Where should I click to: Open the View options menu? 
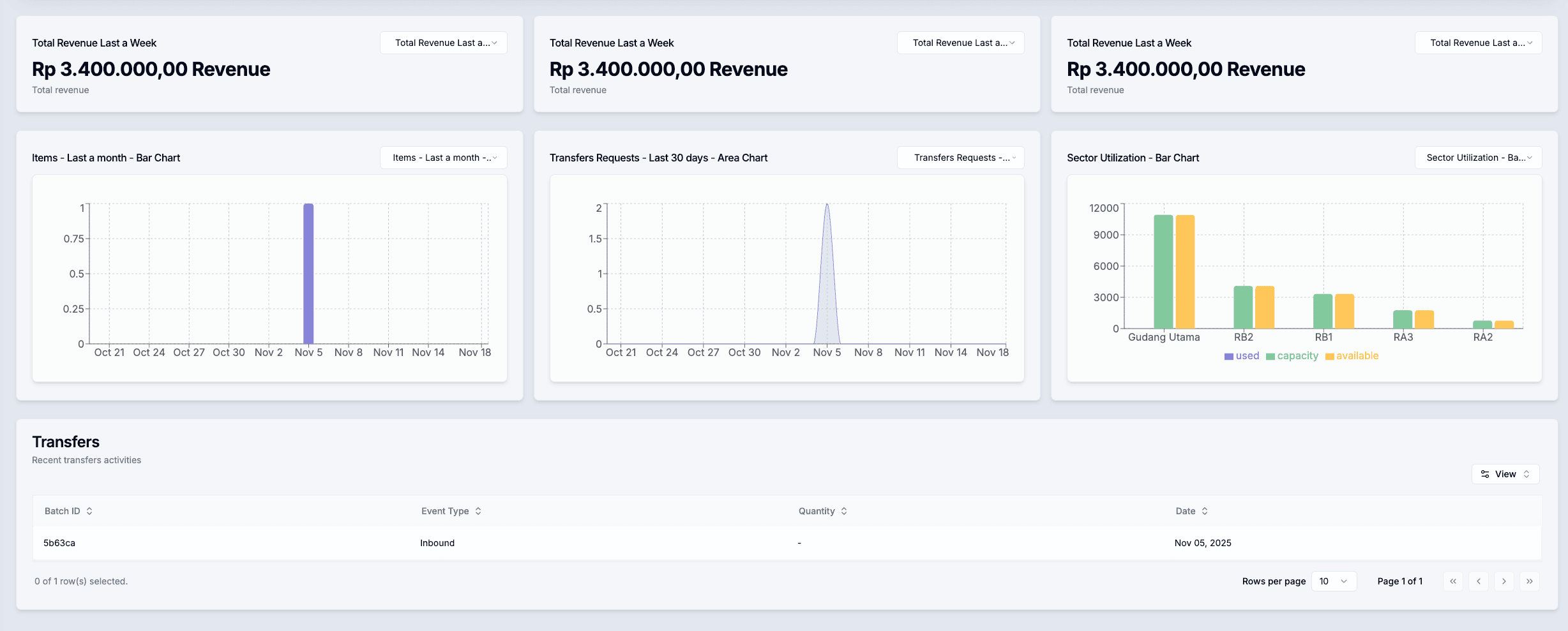[1505, 474]
